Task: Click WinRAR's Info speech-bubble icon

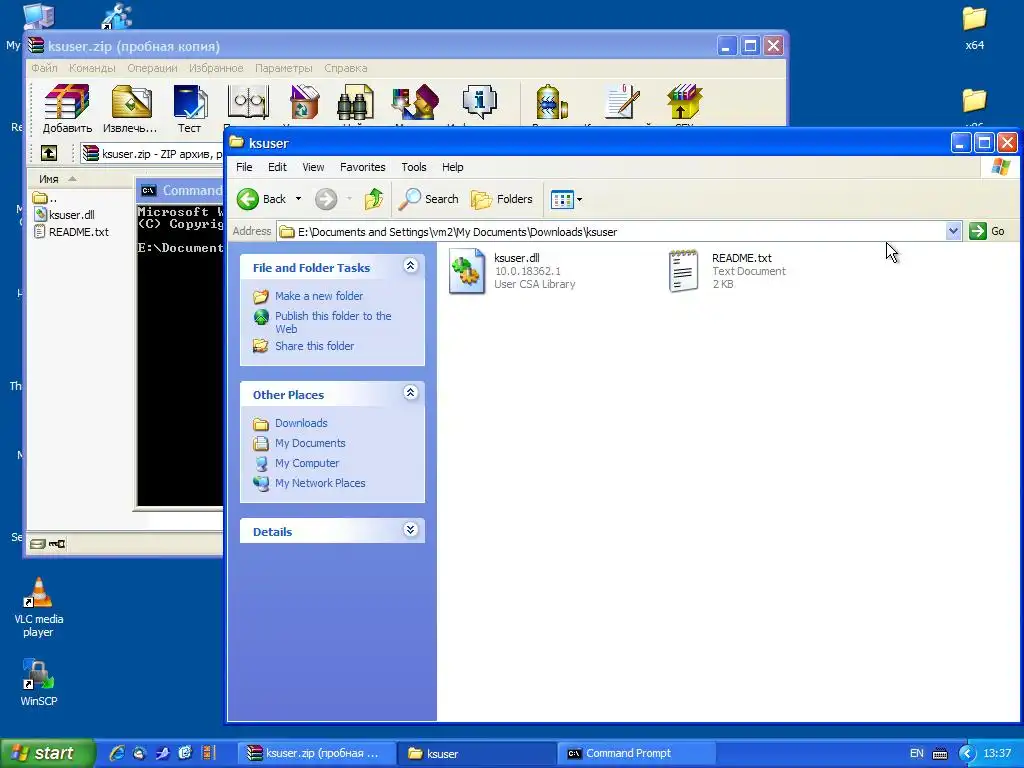Action: coord(480,104)
